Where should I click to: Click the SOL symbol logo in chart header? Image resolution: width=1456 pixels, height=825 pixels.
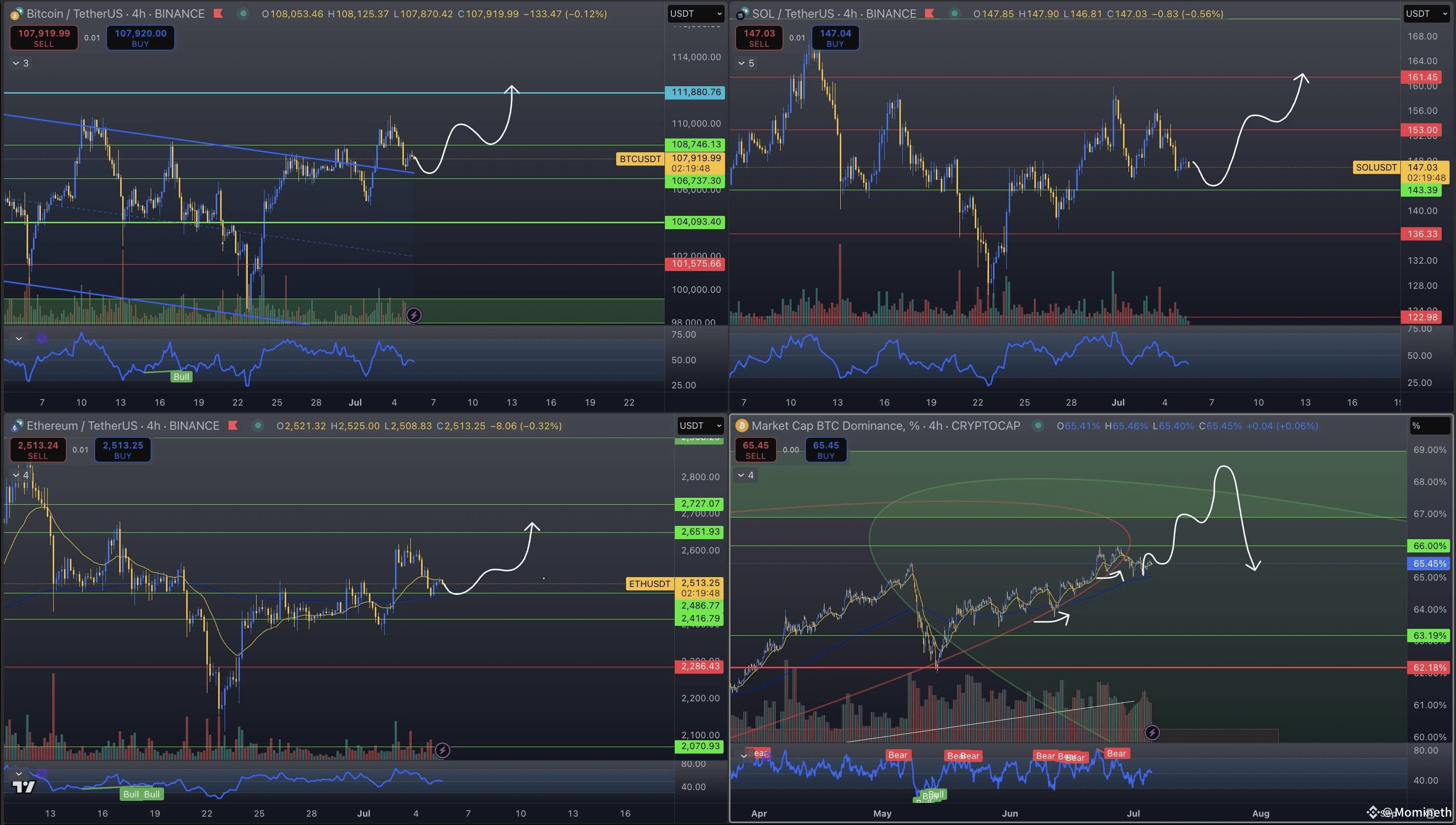(742, 14)
